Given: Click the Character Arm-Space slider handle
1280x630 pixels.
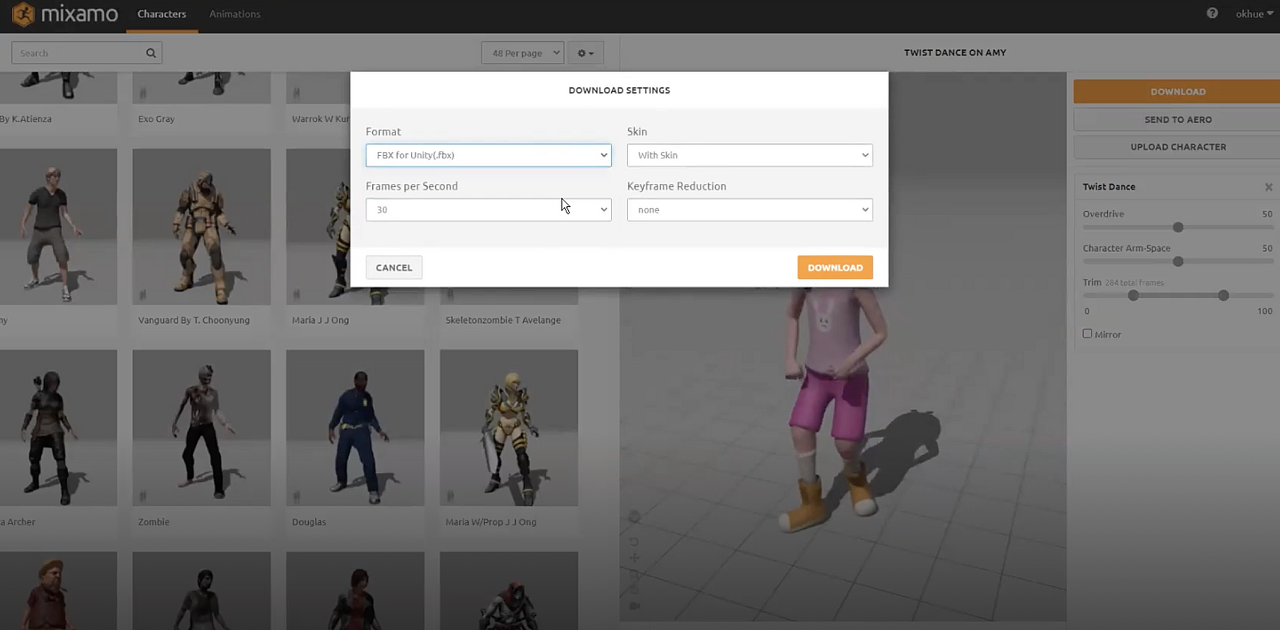Looking at the screenshot, I should click(x=1178, y=261).
